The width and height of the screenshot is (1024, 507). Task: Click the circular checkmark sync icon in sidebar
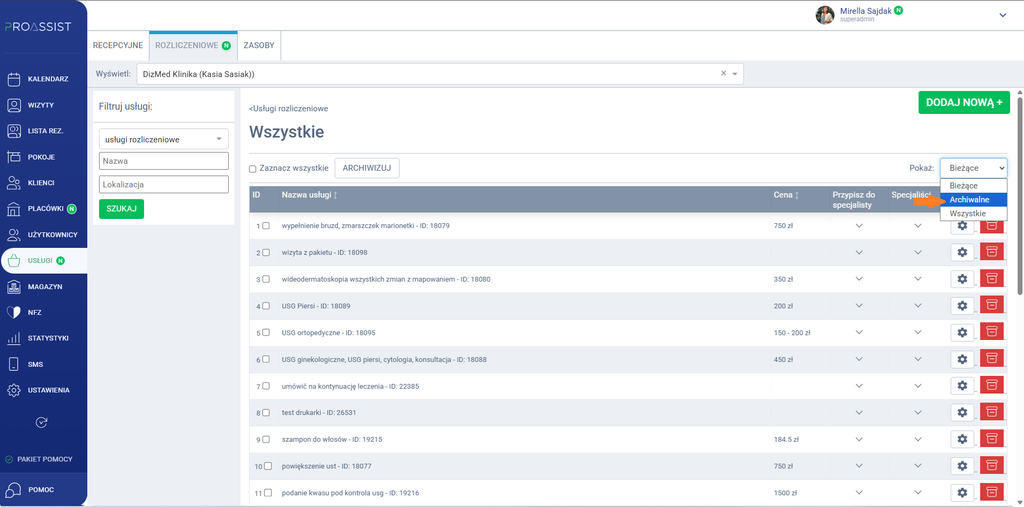[40, 422]
